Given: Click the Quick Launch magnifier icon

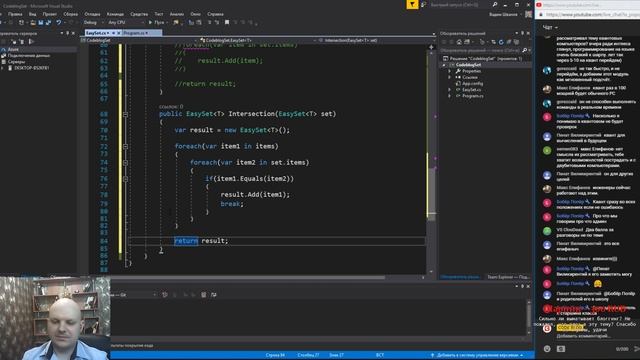Looking at the screenshot, I should [495, 4].
